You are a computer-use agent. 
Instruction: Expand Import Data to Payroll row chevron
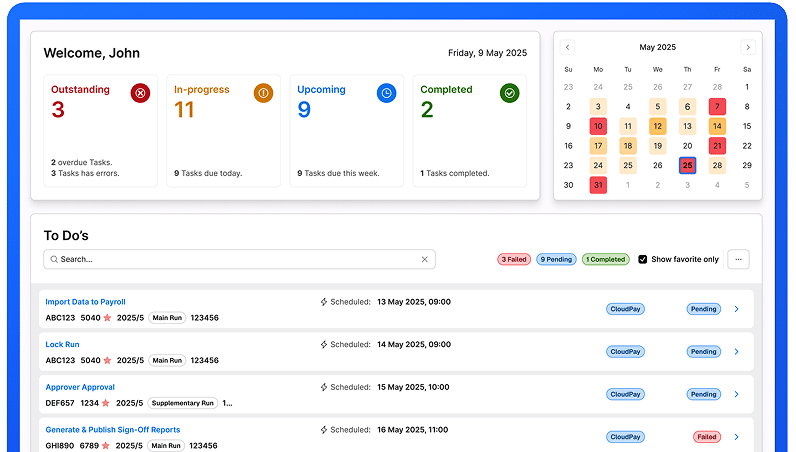click(737, 309)
